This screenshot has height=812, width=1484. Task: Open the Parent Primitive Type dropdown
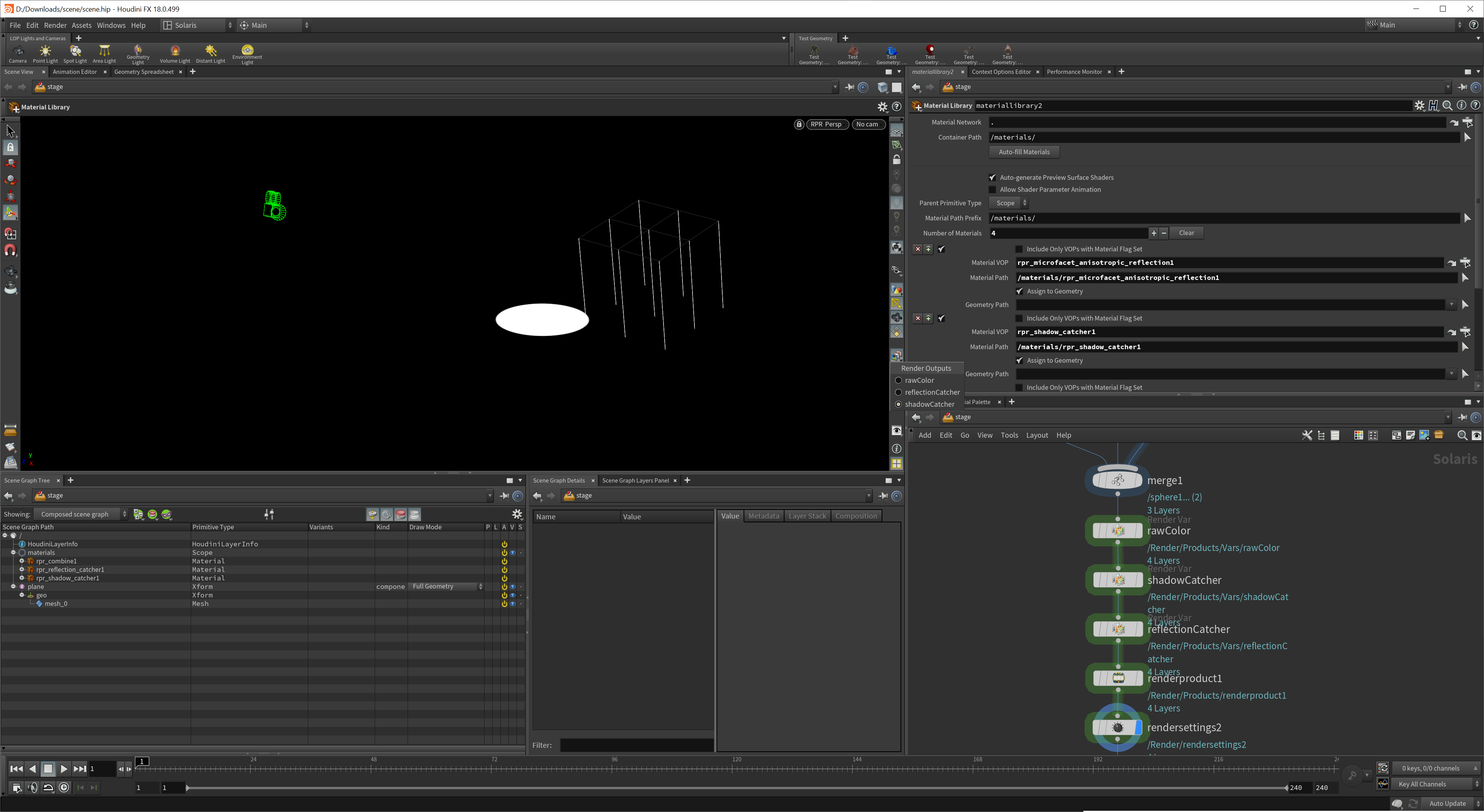(x=1008, y=203)
